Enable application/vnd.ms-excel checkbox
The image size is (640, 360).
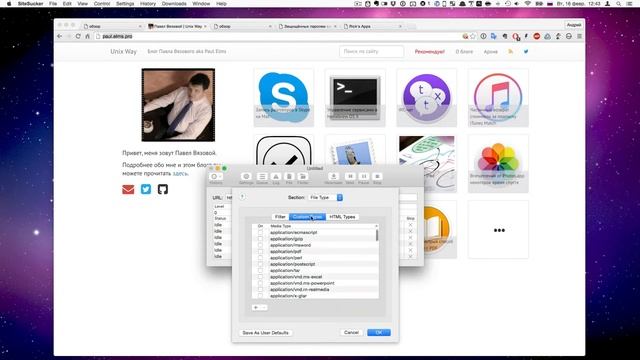260,277
